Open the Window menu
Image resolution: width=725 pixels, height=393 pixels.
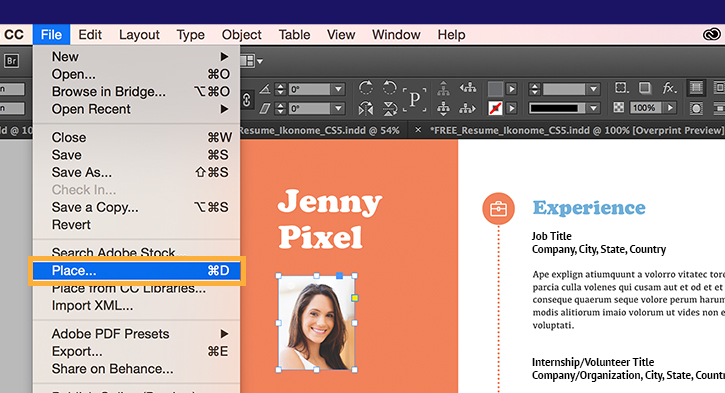(x=396, y=35)
